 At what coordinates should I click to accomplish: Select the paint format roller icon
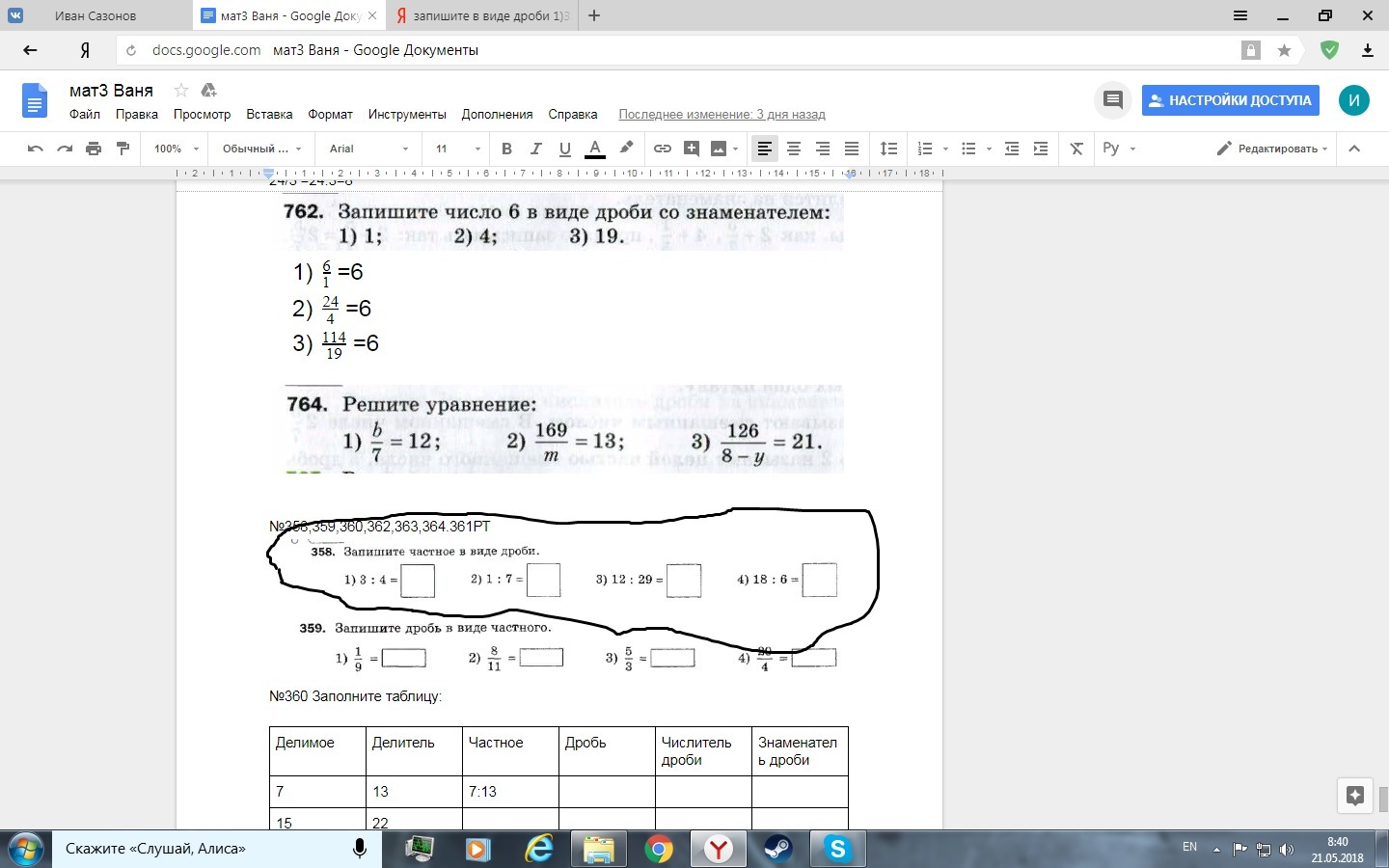(x=123, y=149)
